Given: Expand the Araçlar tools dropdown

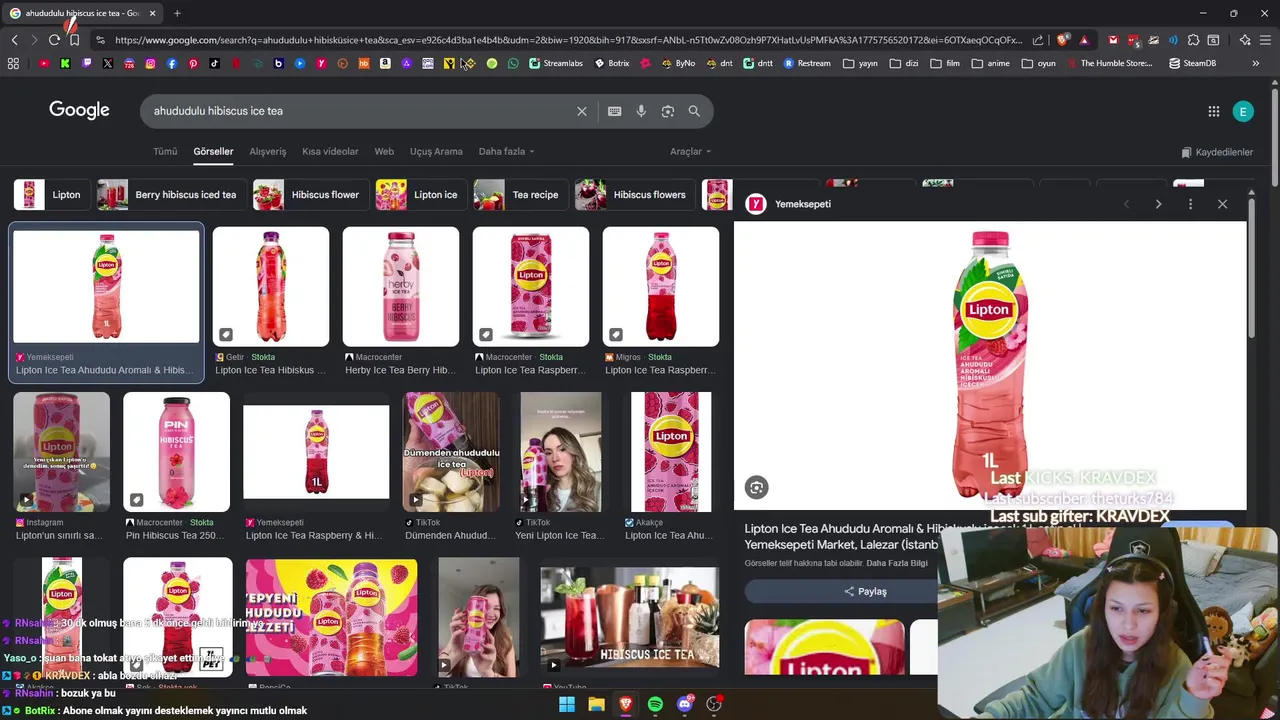Looking at the screenshot, I should 690,151.
